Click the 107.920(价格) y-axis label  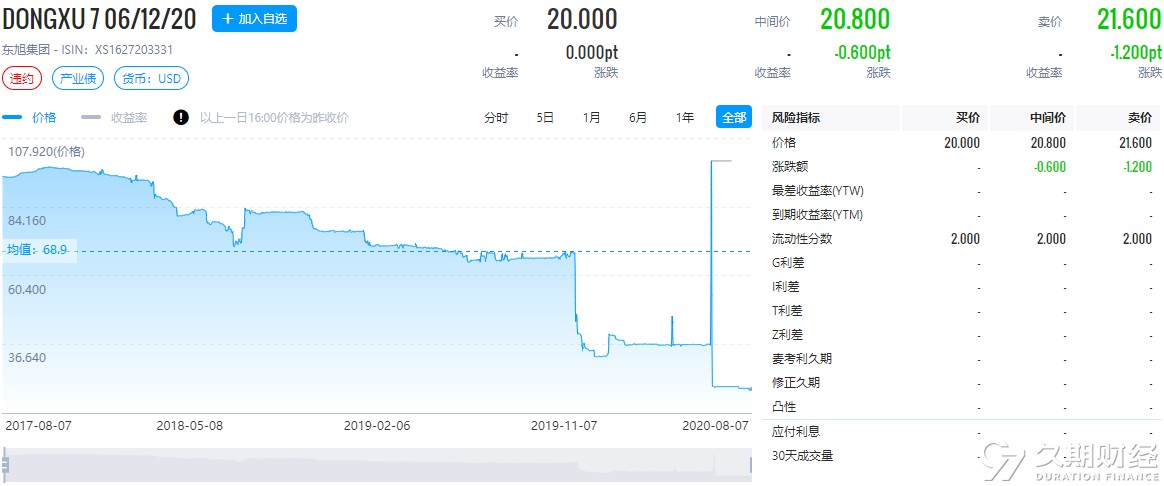pos(46,152)
